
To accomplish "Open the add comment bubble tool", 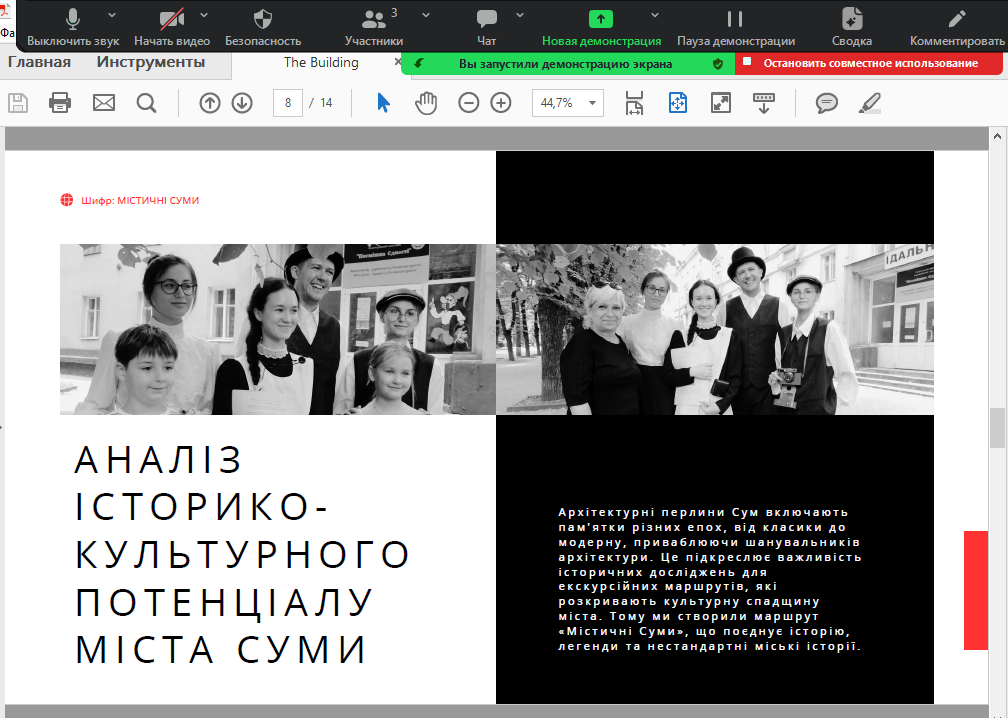I will coord(826,103).
